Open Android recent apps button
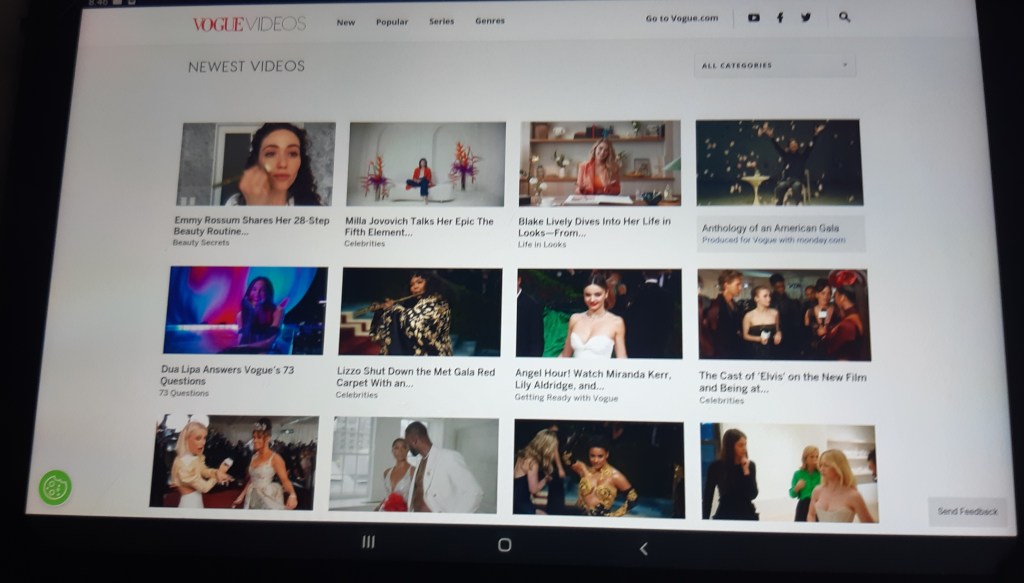The image size is (1024, 583). point(368,542)
